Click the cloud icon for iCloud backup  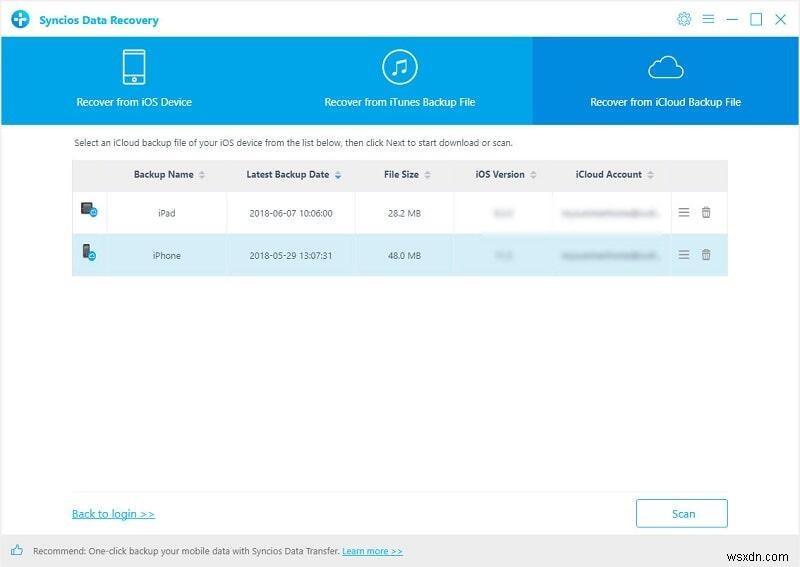point(665,68)
